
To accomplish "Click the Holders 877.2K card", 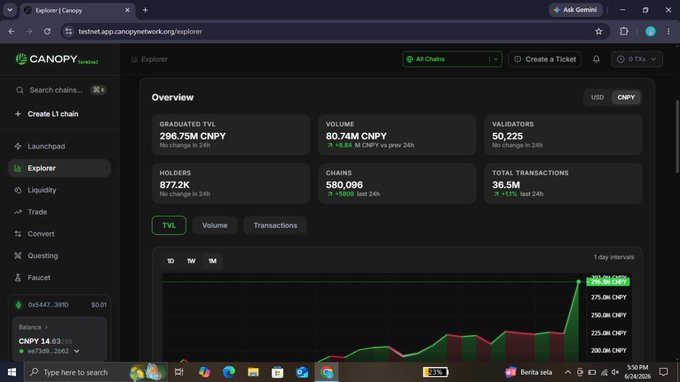I will pos(231,183).
